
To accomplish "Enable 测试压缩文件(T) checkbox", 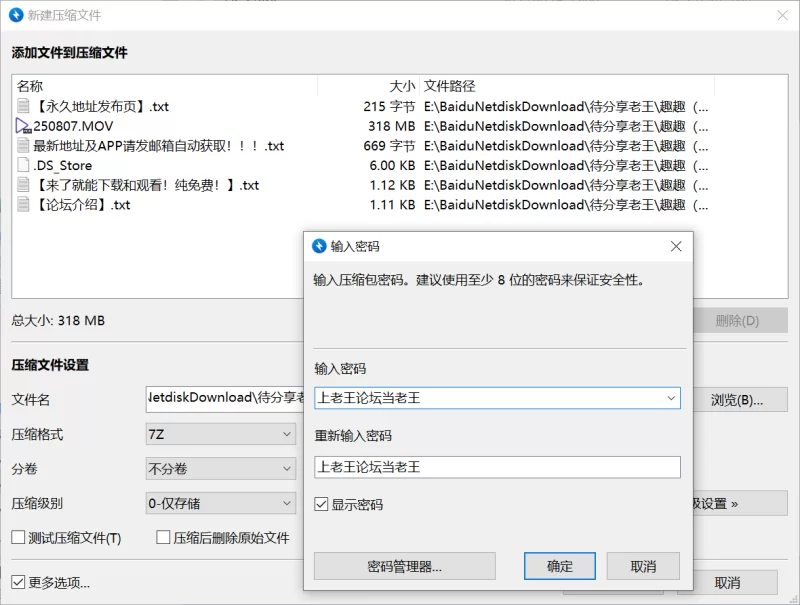I will click(x=18, y=538).
